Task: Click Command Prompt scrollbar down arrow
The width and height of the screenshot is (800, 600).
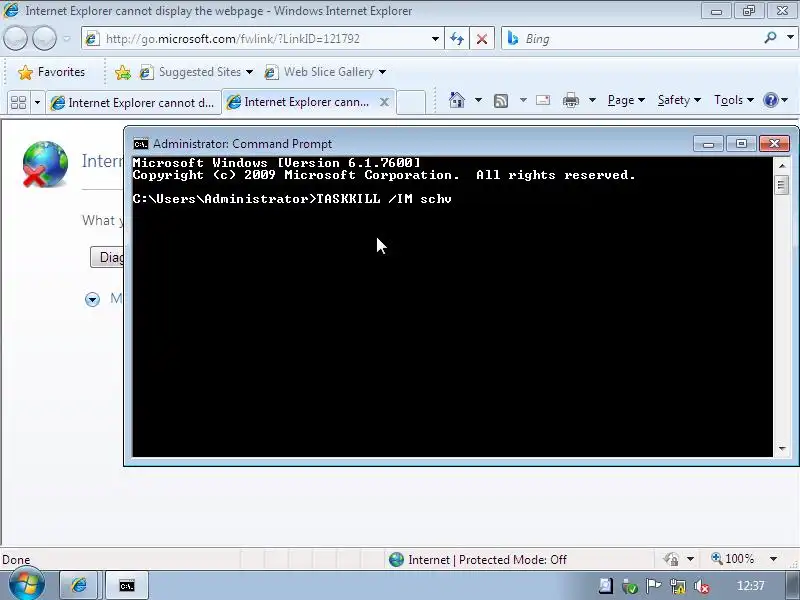Action: (x=782, y=449)
